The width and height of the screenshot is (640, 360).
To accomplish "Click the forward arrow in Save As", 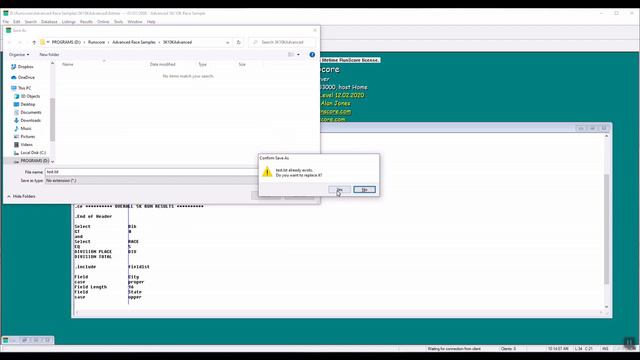I will (x=20, y=42).
